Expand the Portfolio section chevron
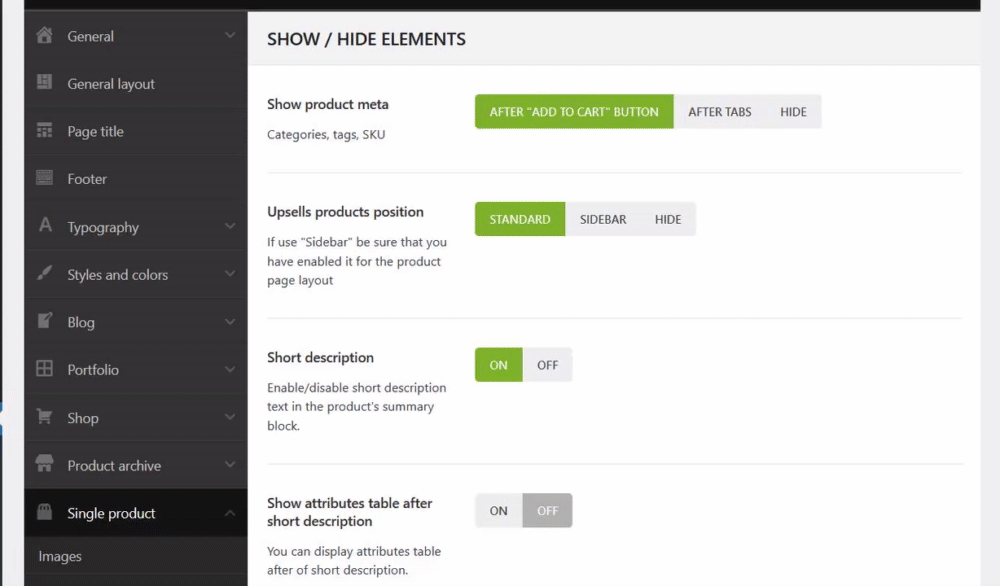 (230, 369)
